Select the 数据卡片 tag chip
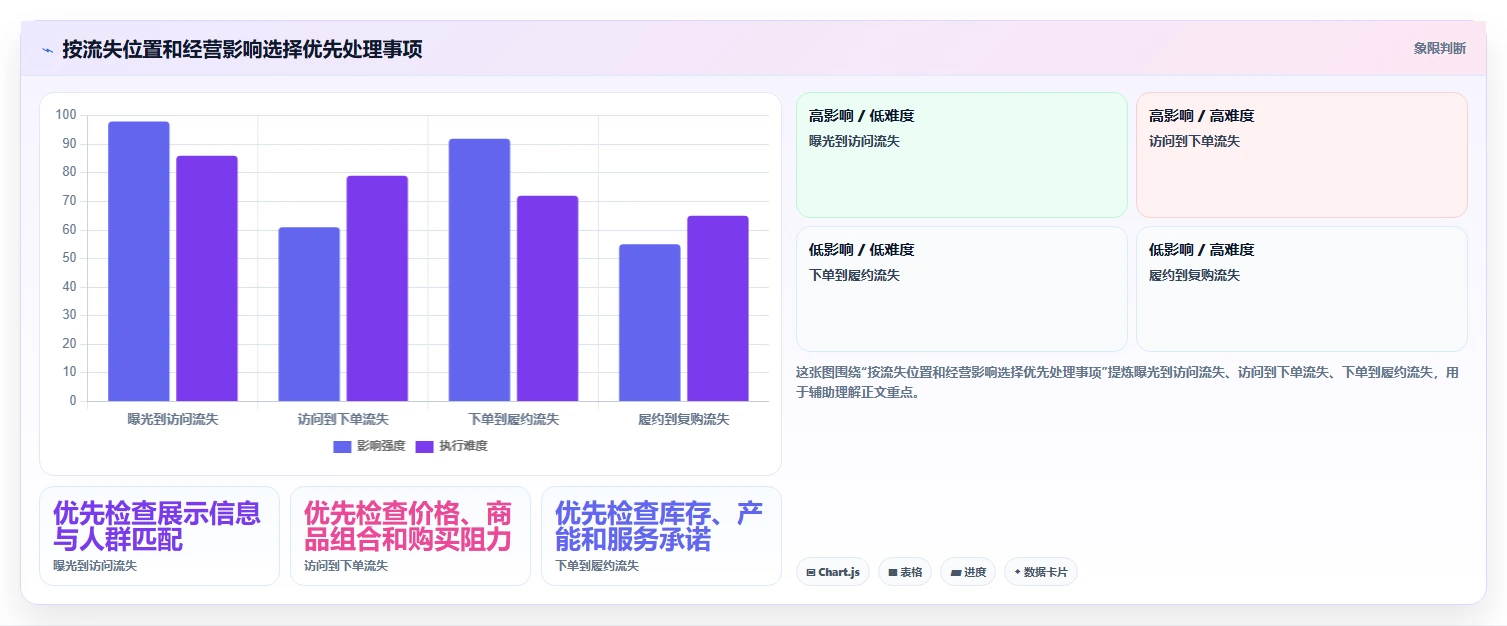This screenshot has width=1507, height=626. 1041,572
